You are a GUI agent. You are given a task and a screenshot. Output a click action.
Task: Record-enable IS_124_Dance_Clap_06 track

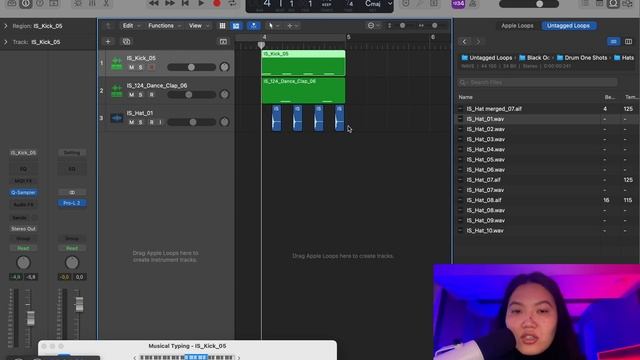[151, 95]
